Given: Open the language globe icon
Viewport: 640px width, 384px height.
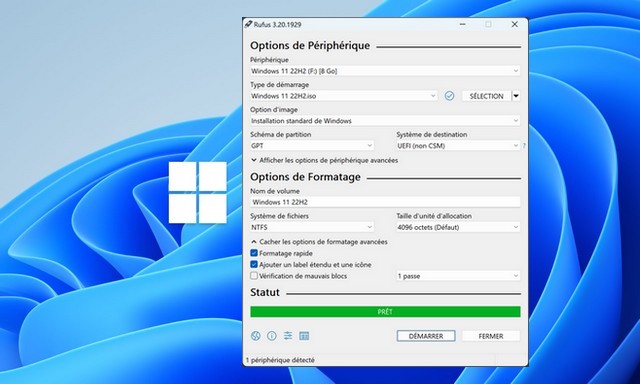Looking at the screenshot, I should click(x=256, y=336).
